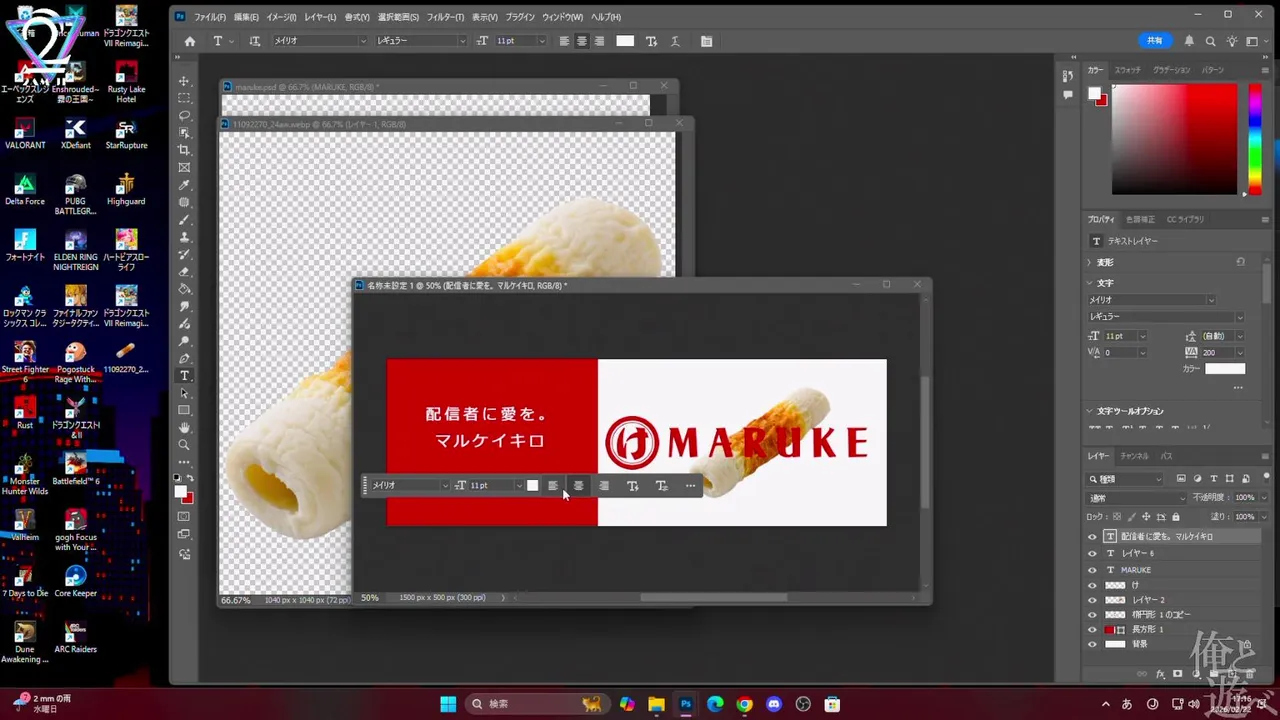Select the Eraser tool
1280x720 pixels.
click(184, 271)
